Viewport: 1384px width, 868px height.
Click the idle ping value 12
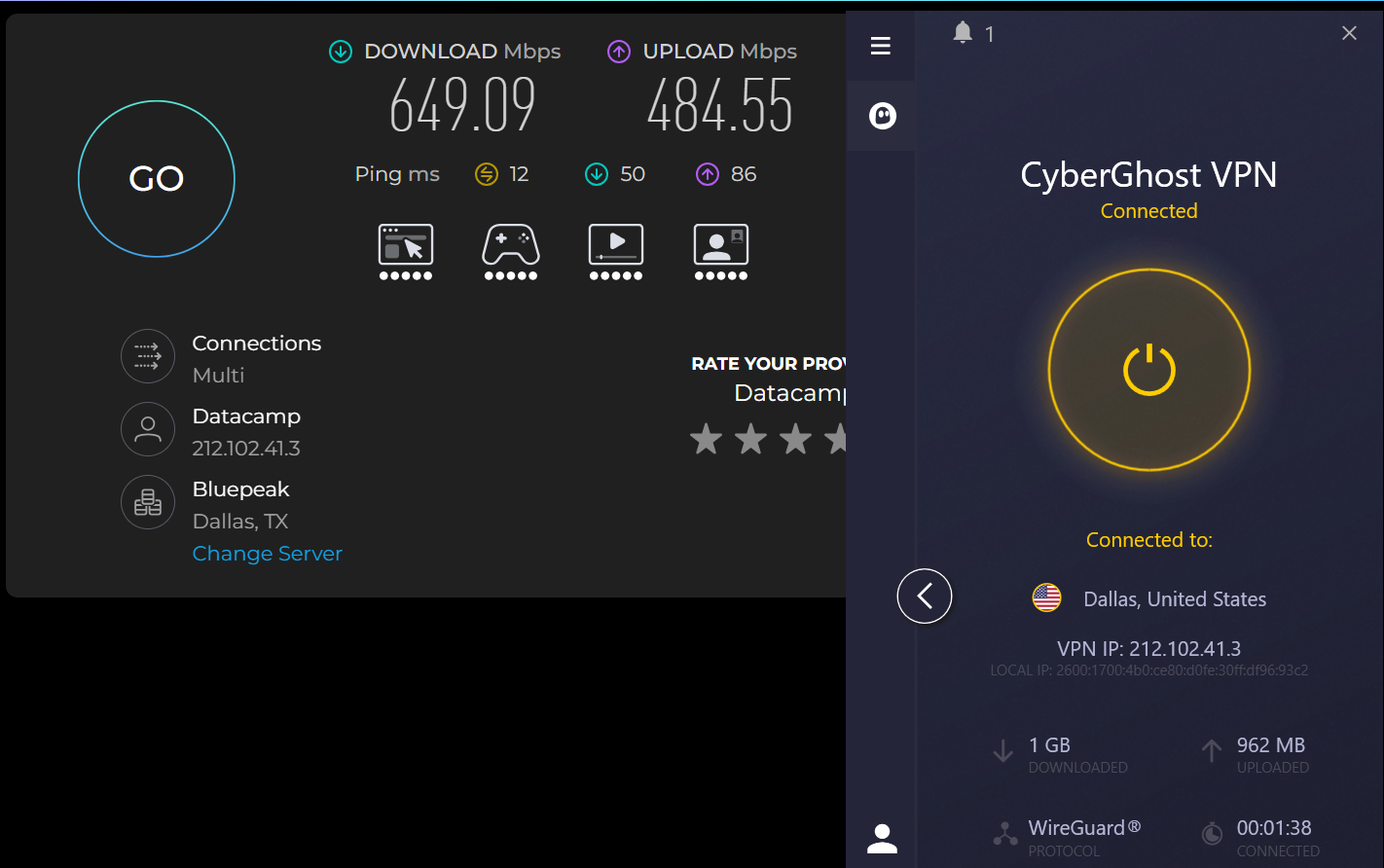(519, 174)
